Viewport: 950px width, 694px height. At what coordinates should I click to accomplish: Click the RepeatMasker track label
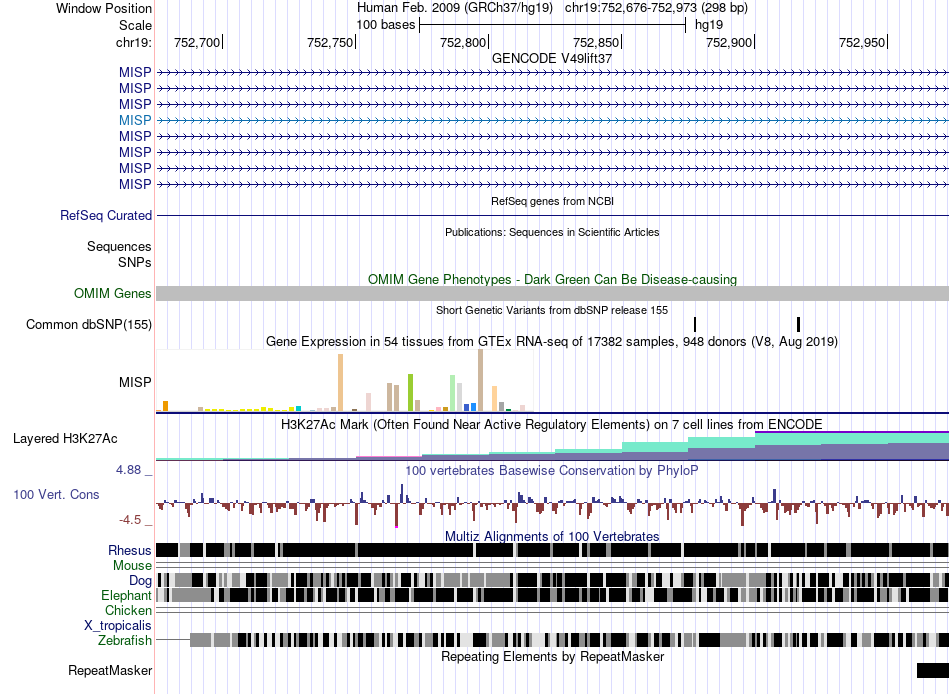click(110, 670)
